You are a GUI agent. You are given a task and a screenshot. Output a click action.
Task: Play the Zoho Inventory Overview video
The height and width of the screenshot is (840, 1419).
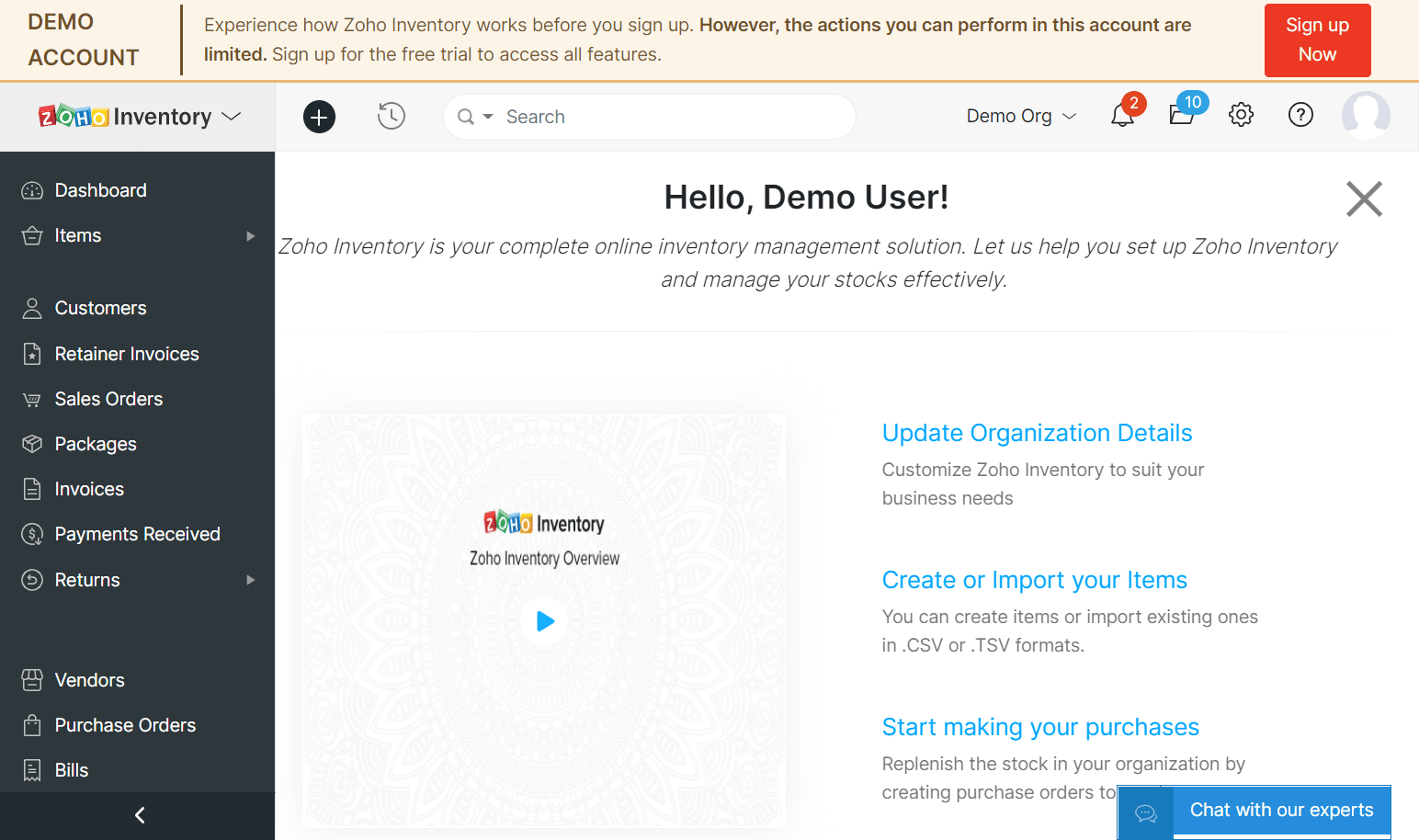tap(545, 621)
